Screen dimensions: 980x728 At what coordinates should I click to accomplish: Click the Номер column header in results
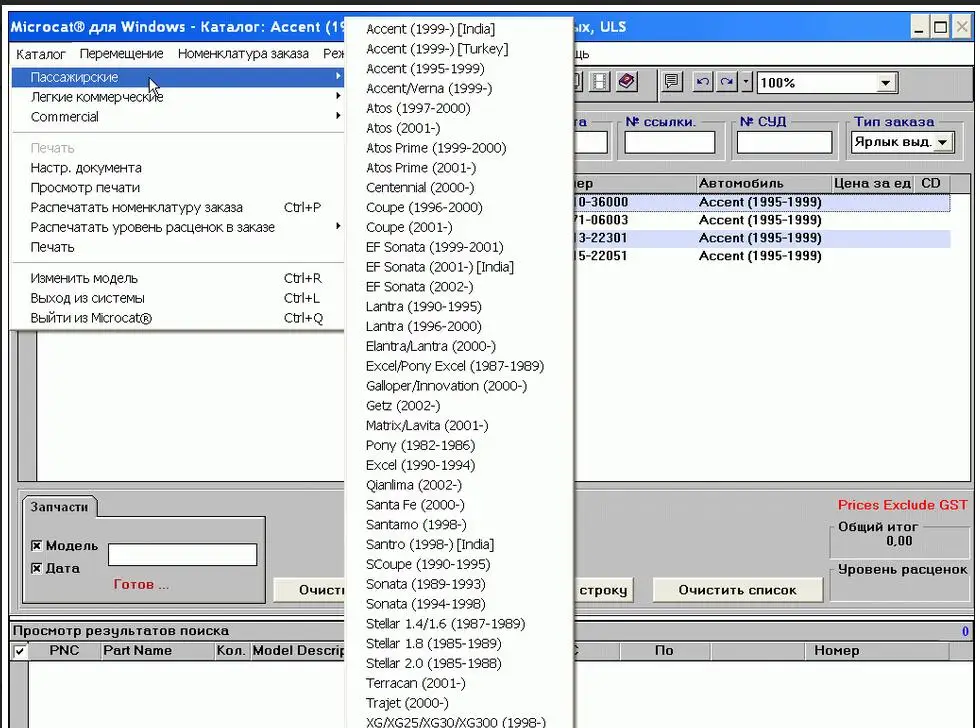point(876,651)
